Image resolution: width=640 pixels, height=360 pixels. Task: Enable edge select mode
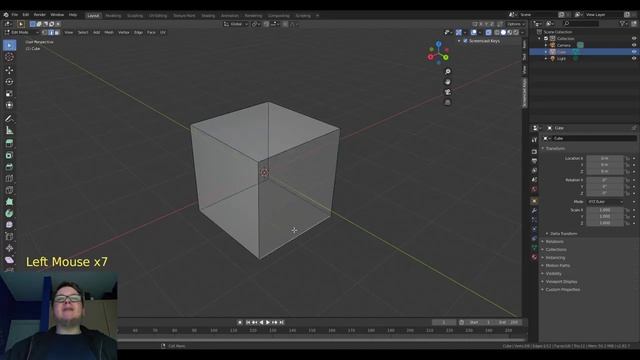[51, 32]
